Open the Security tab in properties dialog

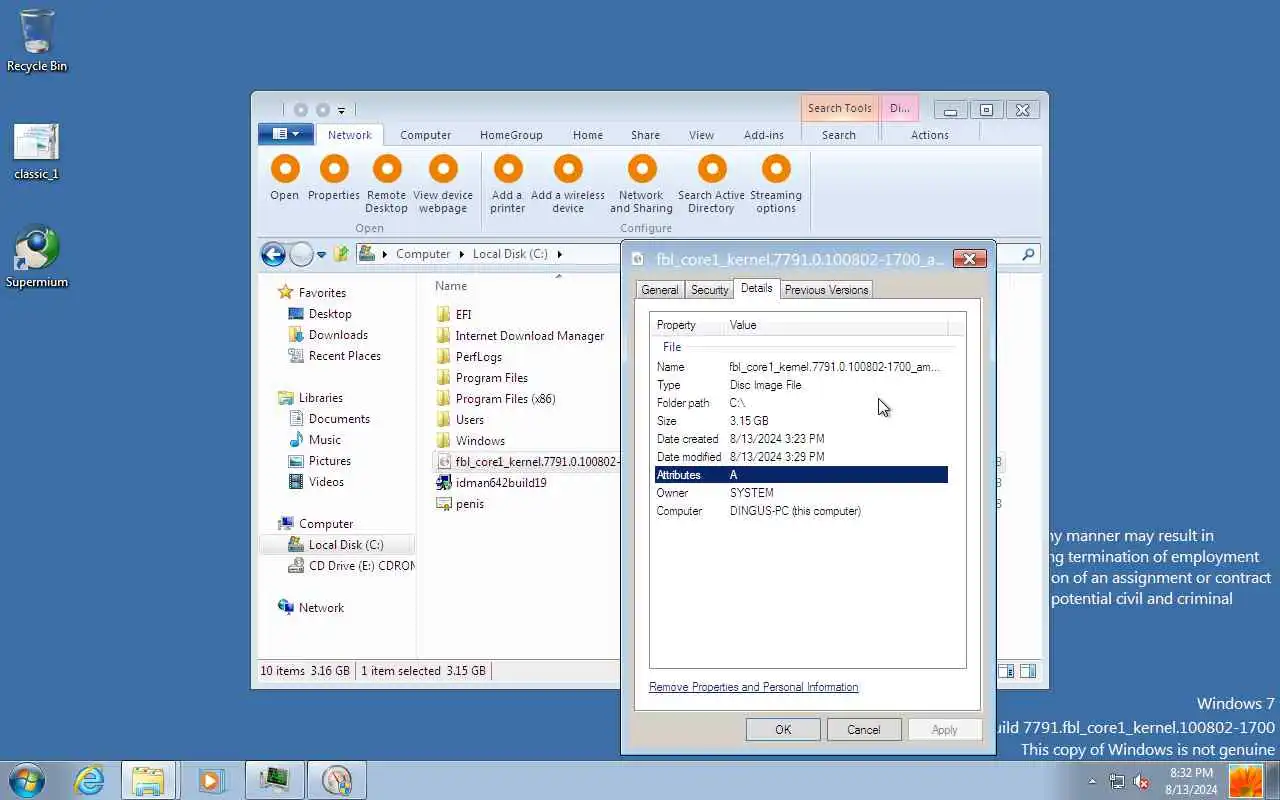(x=710, y=290)
